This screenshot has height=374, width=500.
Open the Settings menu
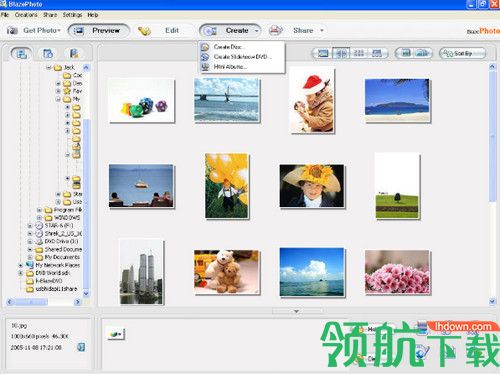(x=72, y=15)
